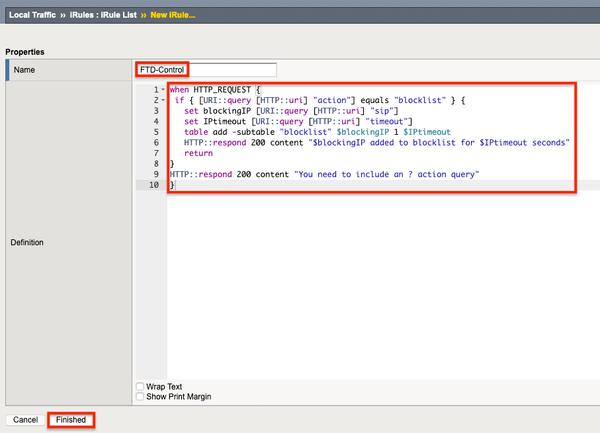The height and width of the screenshot is (433, 600).
Task: Click the Name field containing FTD-Control
Action: [205, 69]
